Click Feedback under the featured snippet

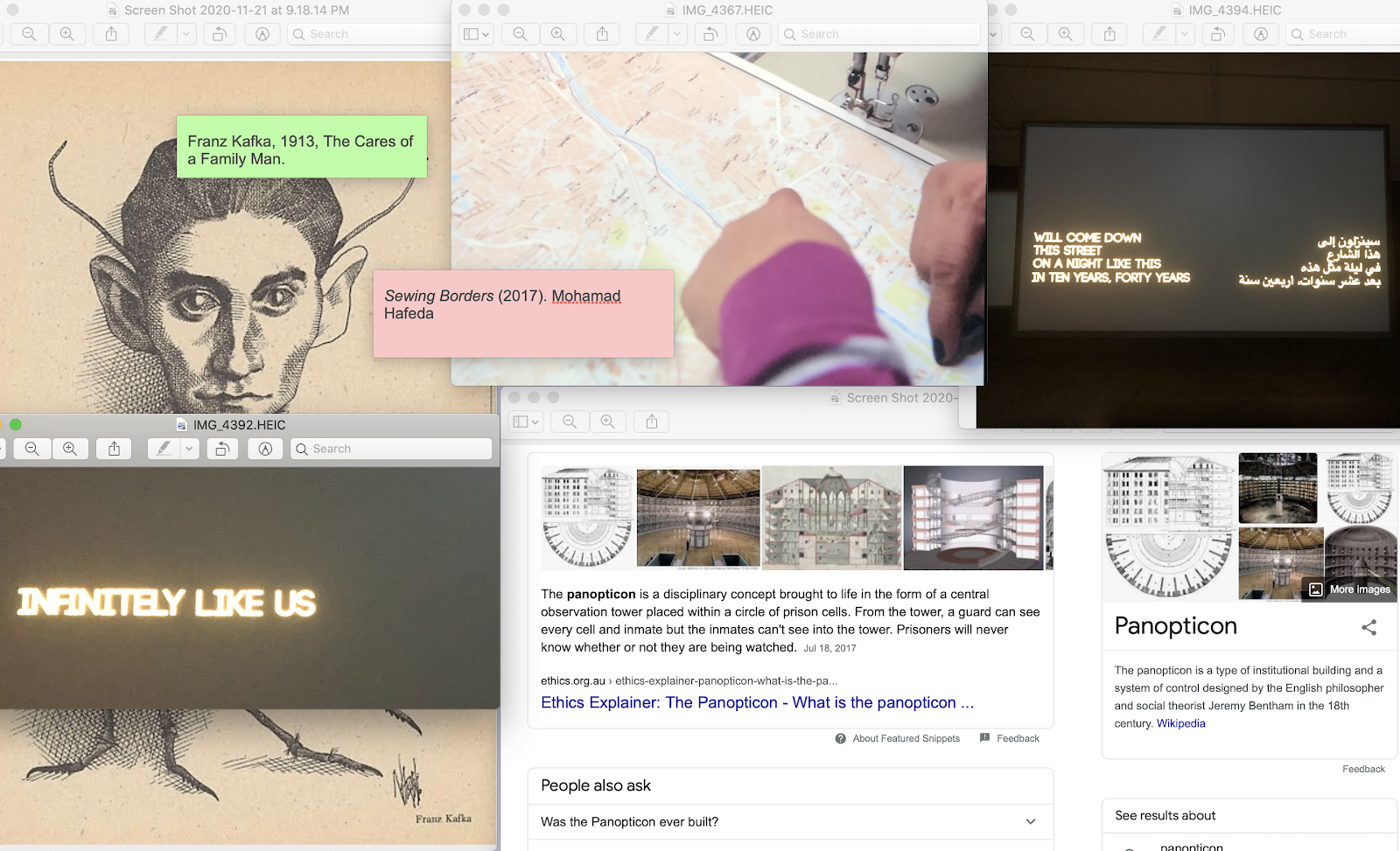point(1010,738)
